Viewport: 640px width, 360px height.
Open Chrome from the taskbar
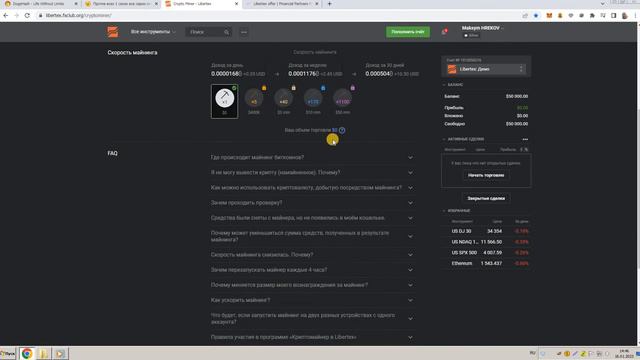click(x=27, y=353)
